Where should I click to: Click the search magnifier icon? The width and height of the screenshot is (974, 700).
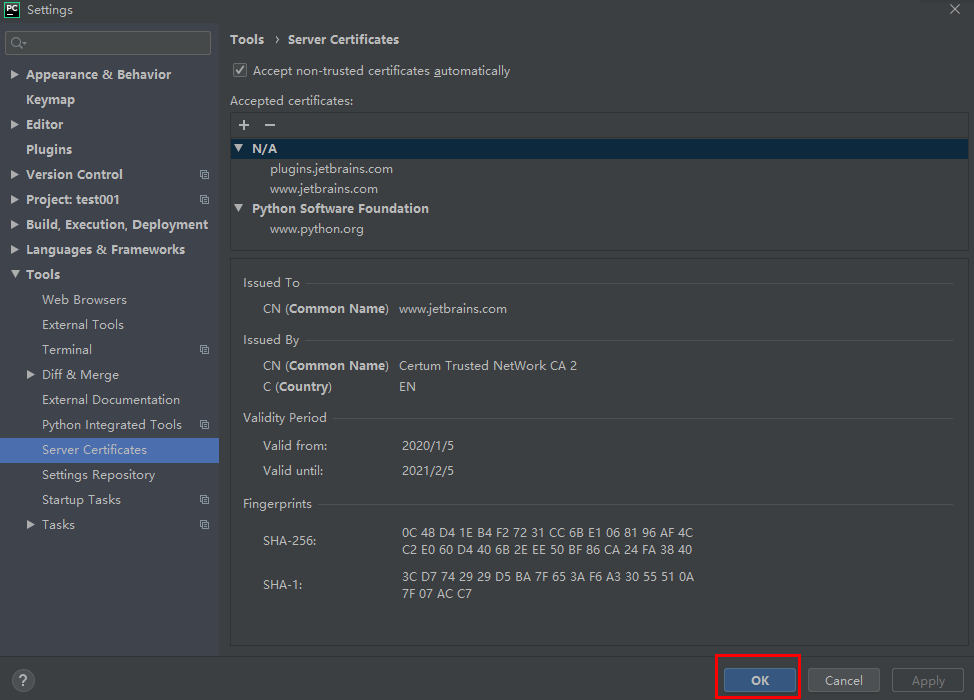pos(17,43)
